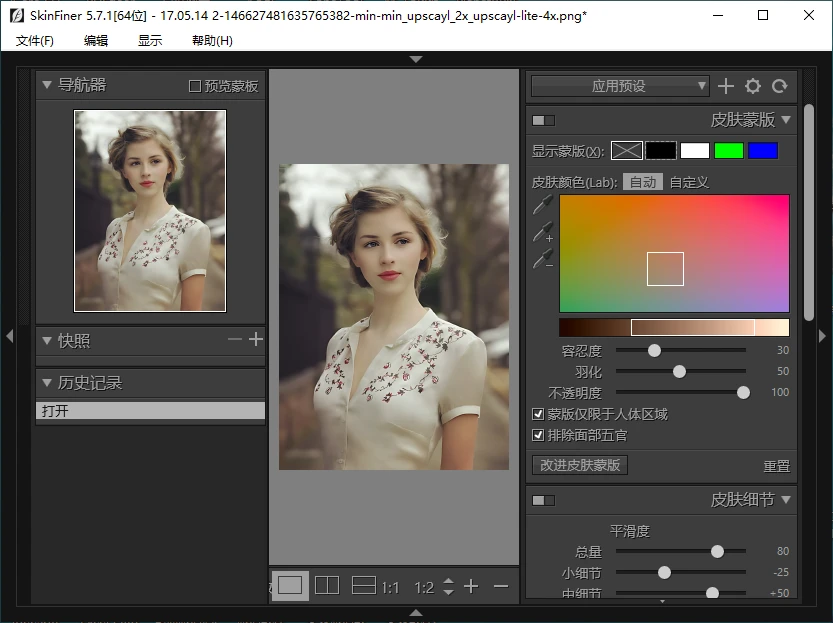
Task: Open the 显示 menu
Action: point(151,40)
